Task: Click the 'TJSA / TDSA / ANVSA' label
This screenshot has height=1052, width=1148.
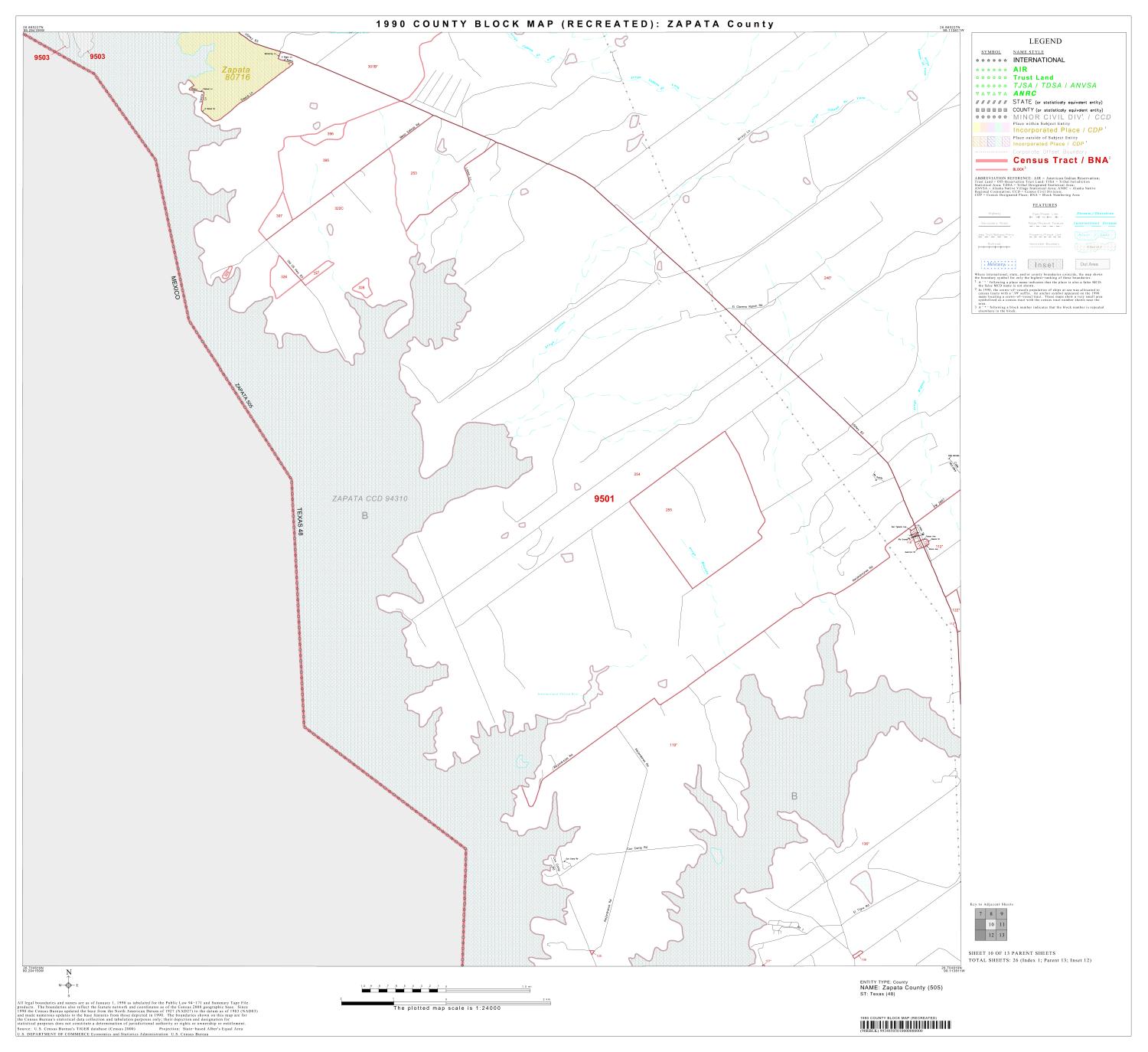Action: 1055,85
